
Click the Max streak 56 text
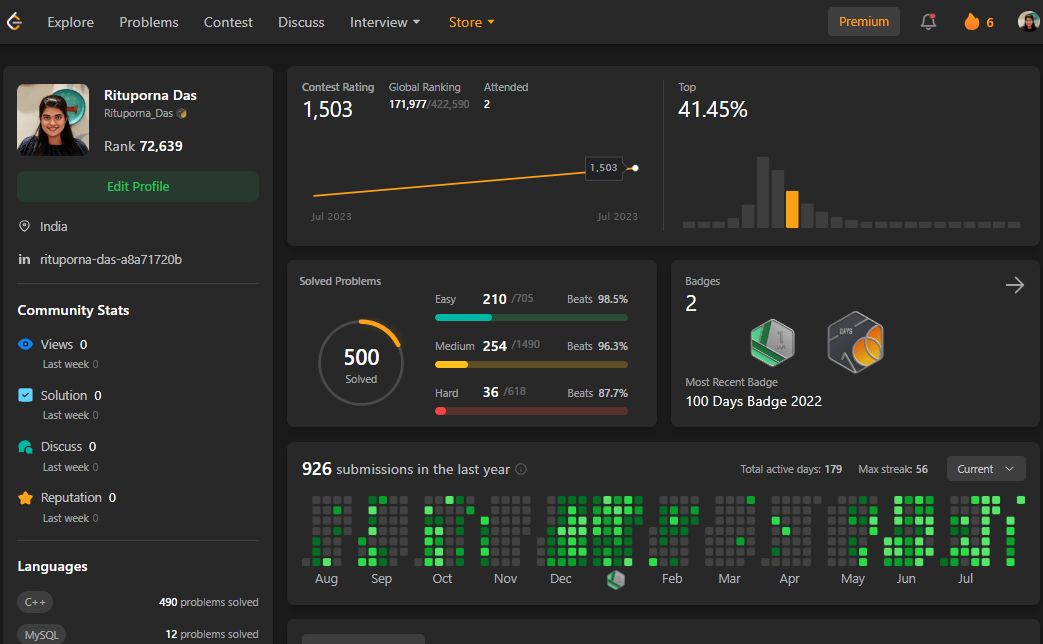pos(893,469)
